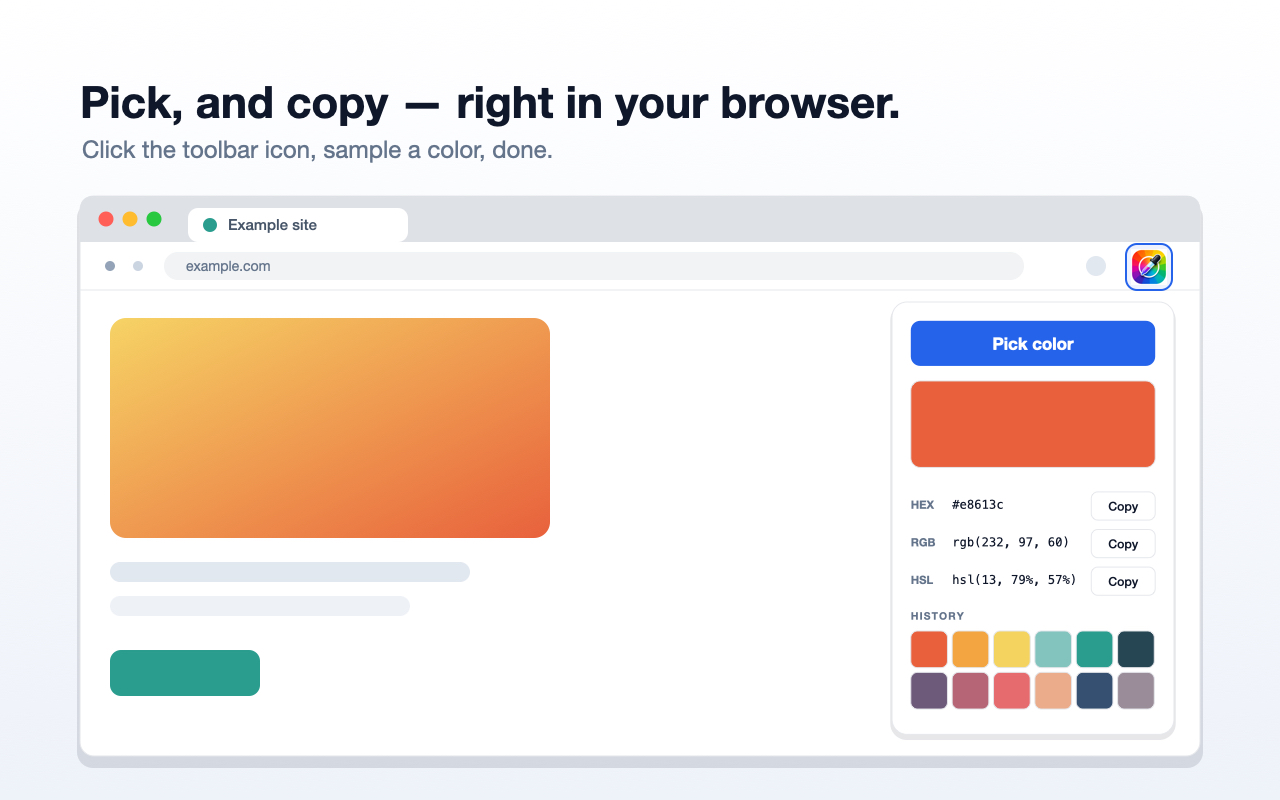Choose the yellow swatch in History
This screenshot has width=1280, height=800.
pos(1012,649)
